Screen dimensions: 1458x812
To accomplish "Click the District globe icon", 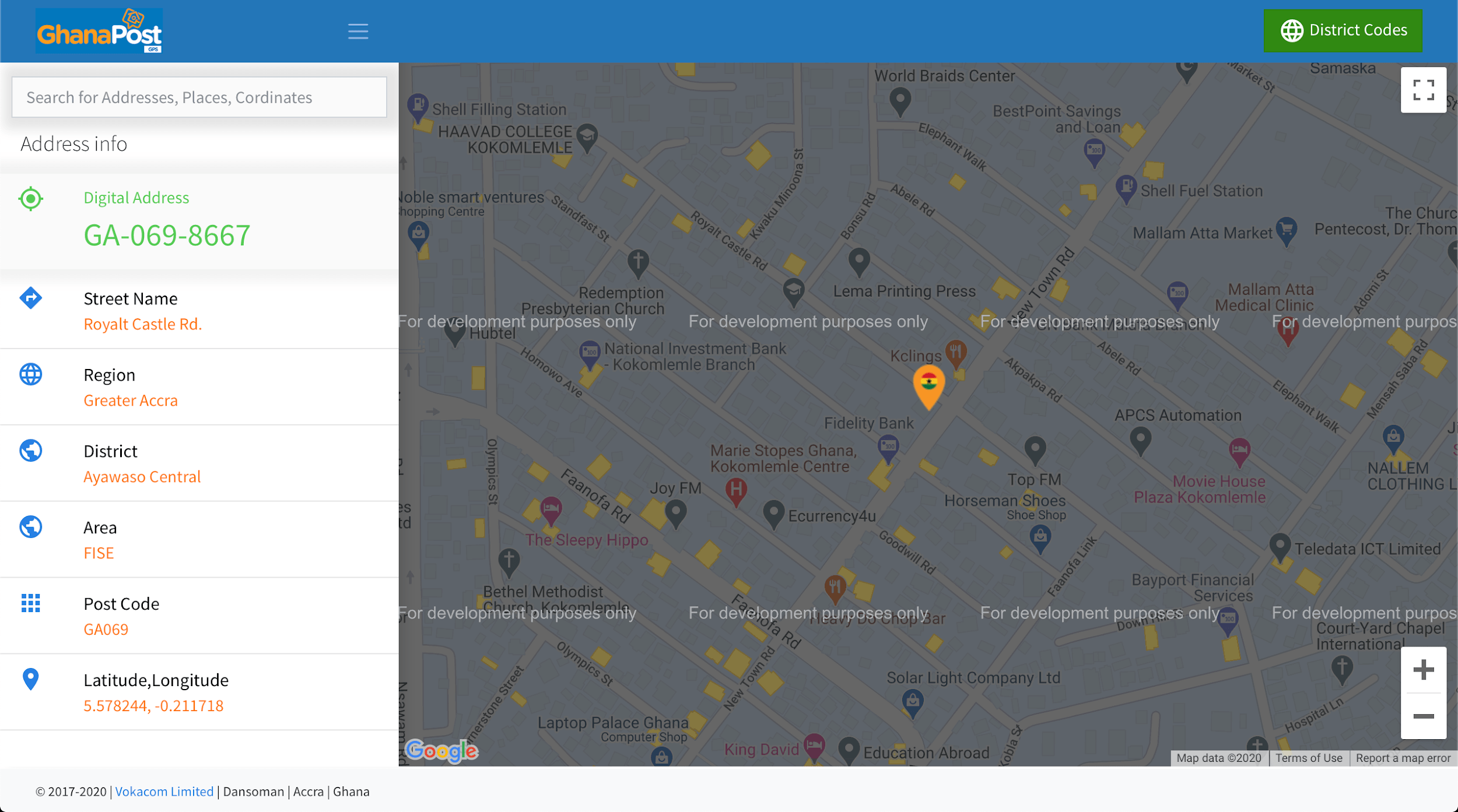I will click(31, 451).
